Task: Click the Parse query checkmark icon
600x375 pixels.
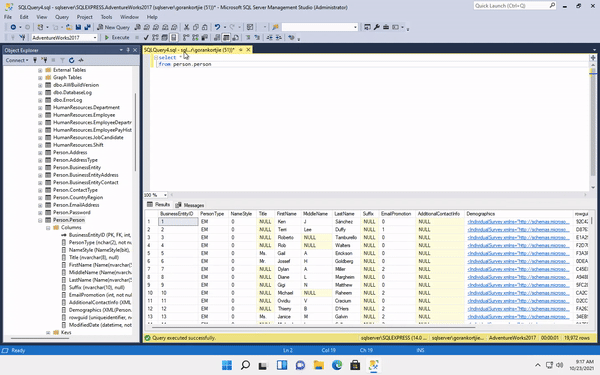Action: 146,38
